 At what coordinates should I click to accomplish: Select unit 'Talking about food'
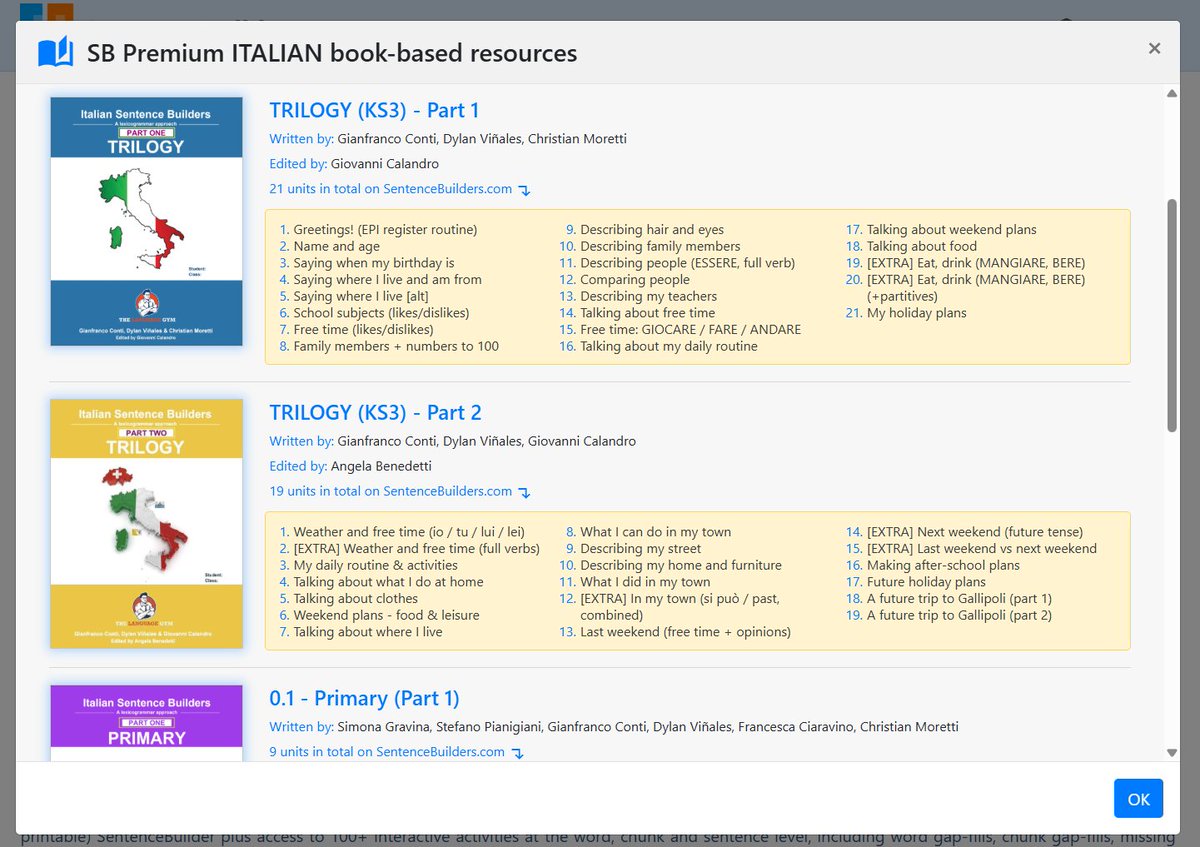922,246
